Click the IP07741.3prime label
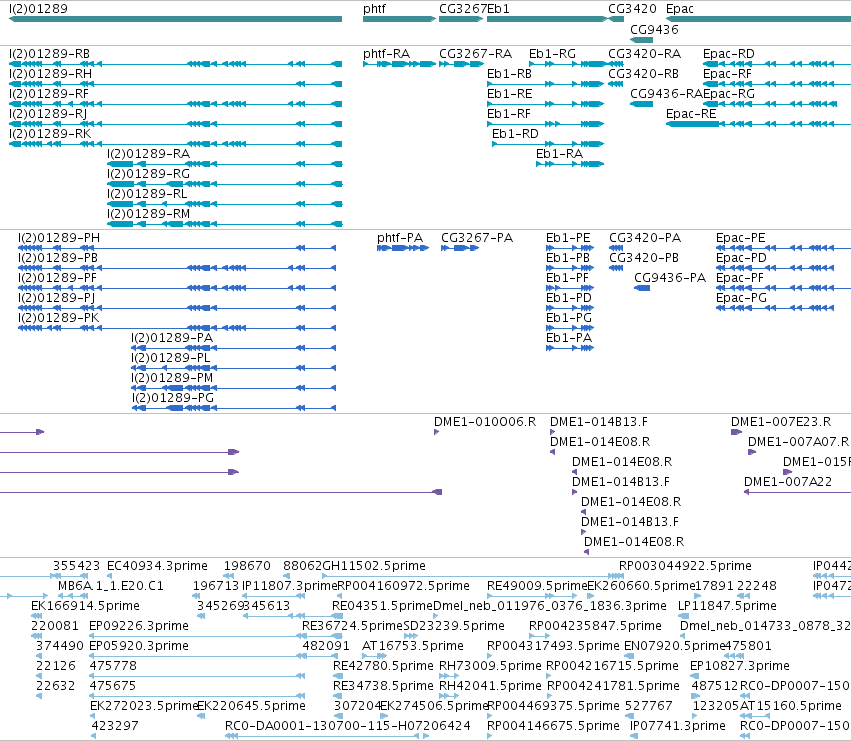Image resolution: width=851 pixels, height=741 pixels. click(x=678, y=726)
